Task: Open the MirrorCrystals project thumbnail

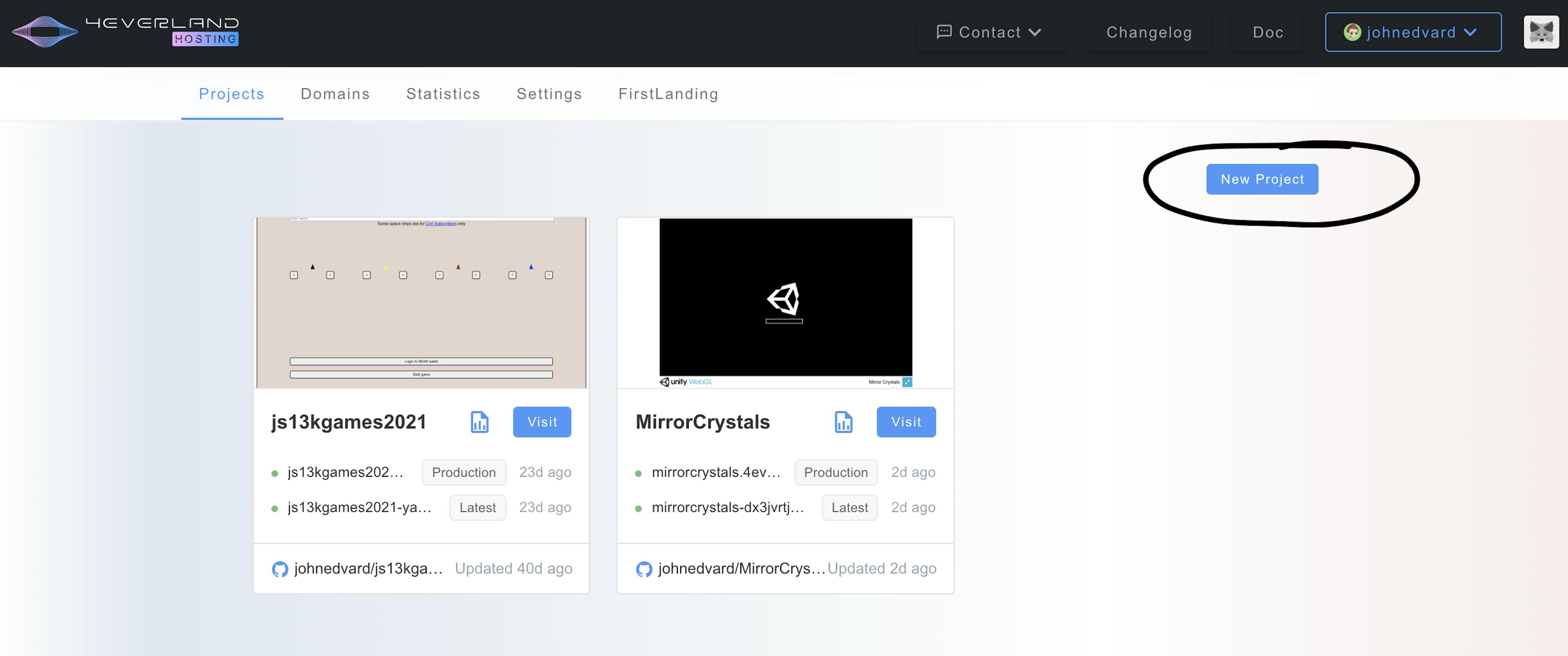Action: click(x=785, y=300)
